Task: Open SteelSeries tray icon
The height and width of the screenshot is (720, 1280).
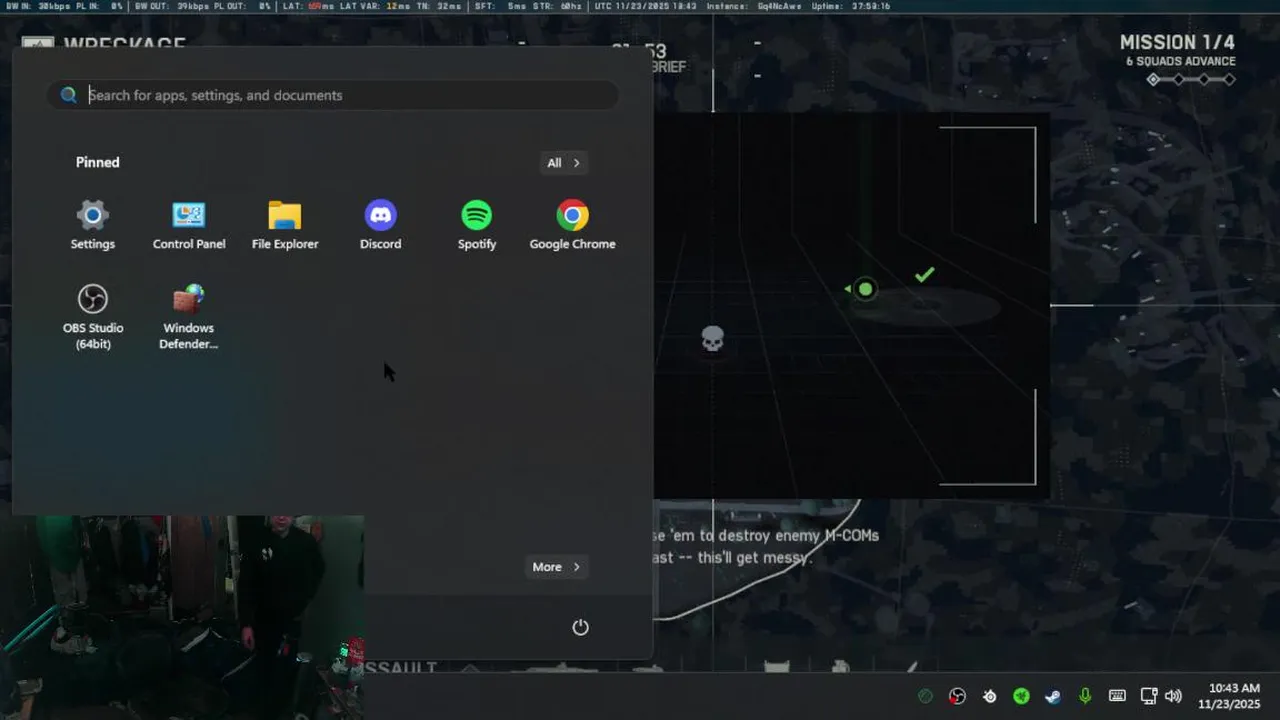Action: (x=989, y=696)
